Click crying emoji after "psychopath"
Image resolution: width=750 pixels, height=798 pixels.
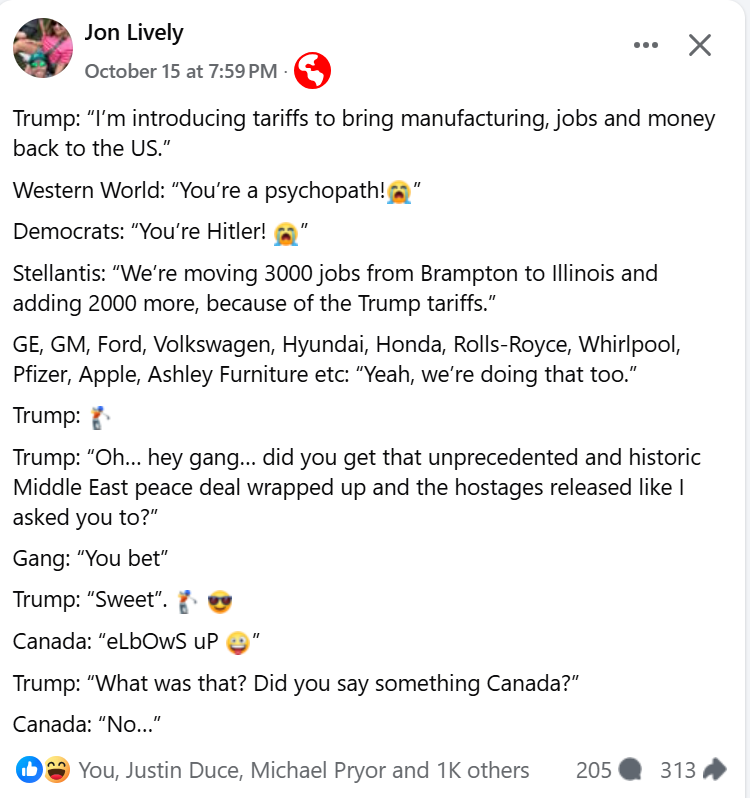(399, 191)
